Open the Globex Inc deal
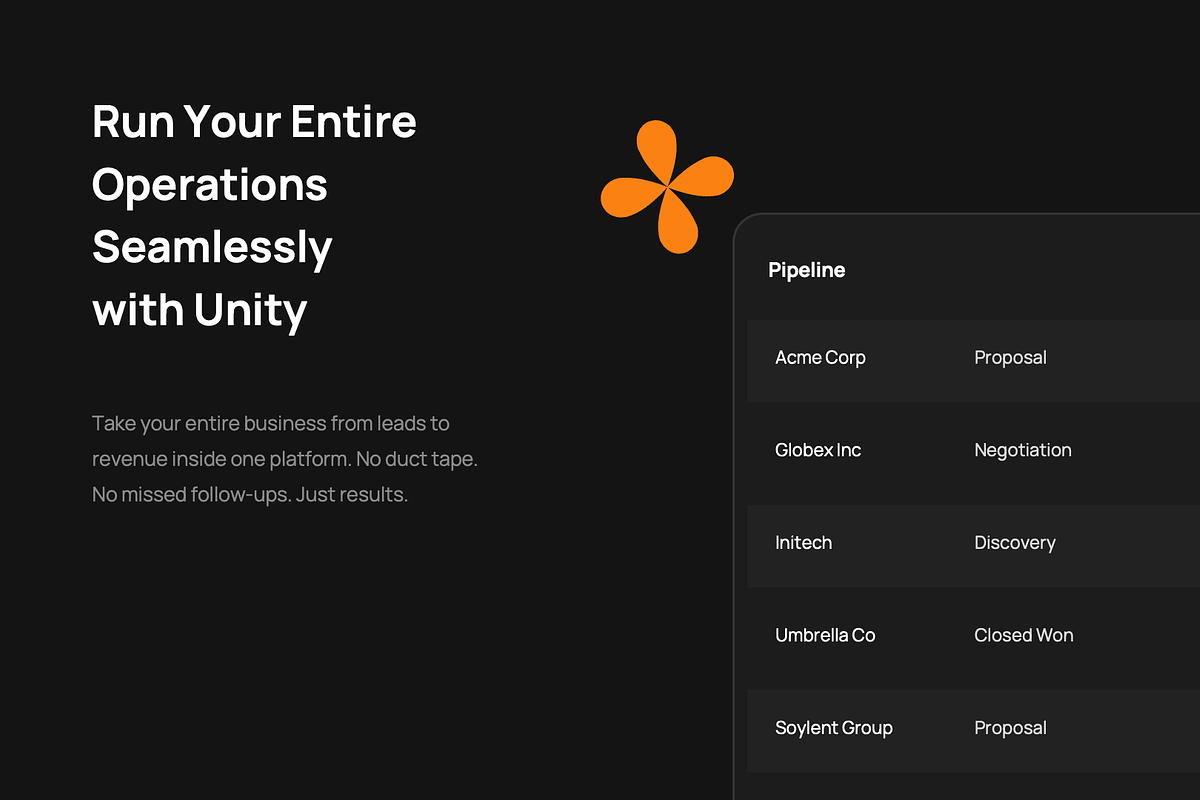The height and width of the screenshot is (800, 1200). (818, 450)
